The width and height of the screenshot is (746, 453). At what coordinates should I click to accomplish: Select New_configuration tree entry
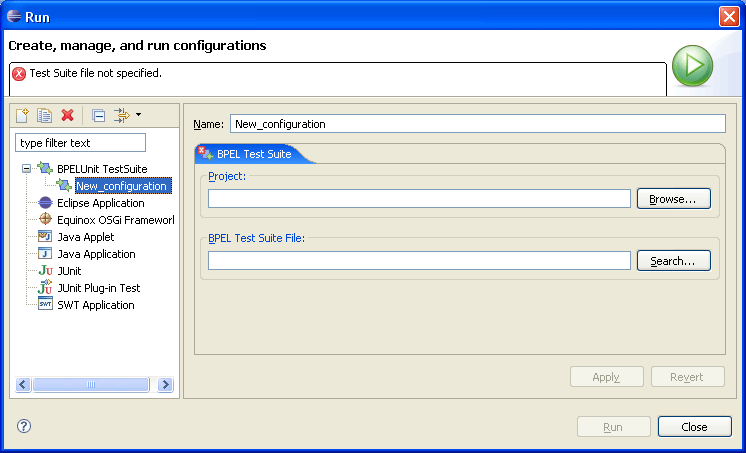122,186
